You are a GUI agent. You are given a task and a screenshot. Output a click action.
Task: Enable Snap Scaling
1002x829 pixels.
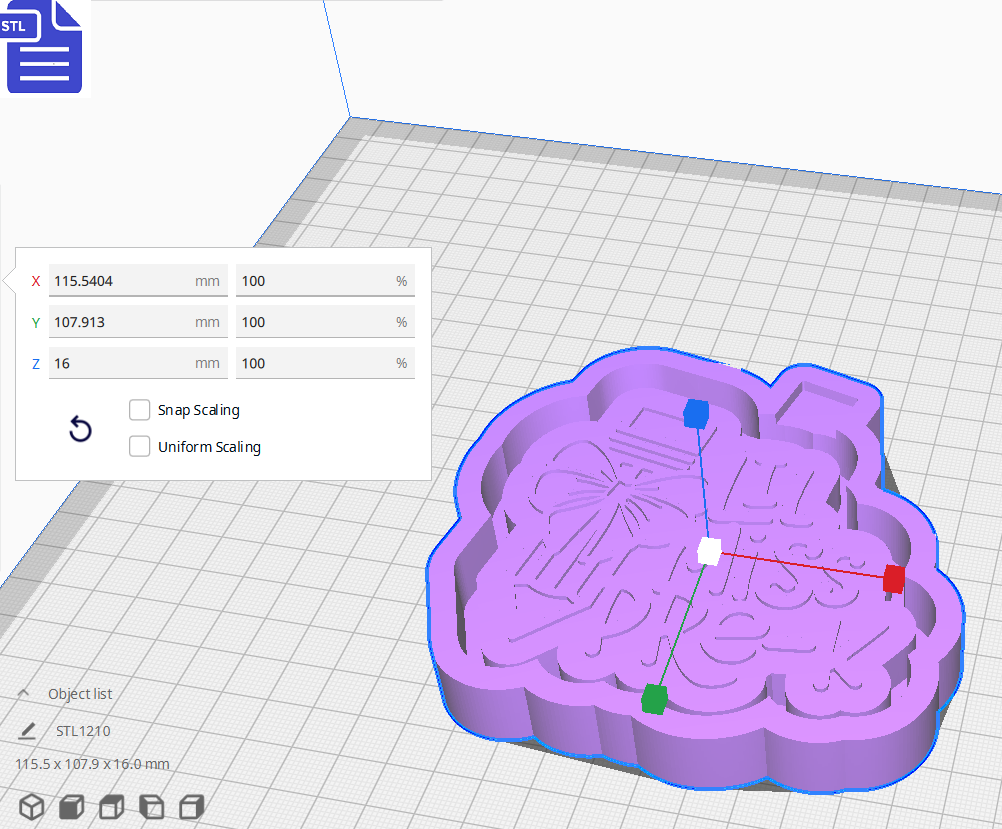coord(139,410)
